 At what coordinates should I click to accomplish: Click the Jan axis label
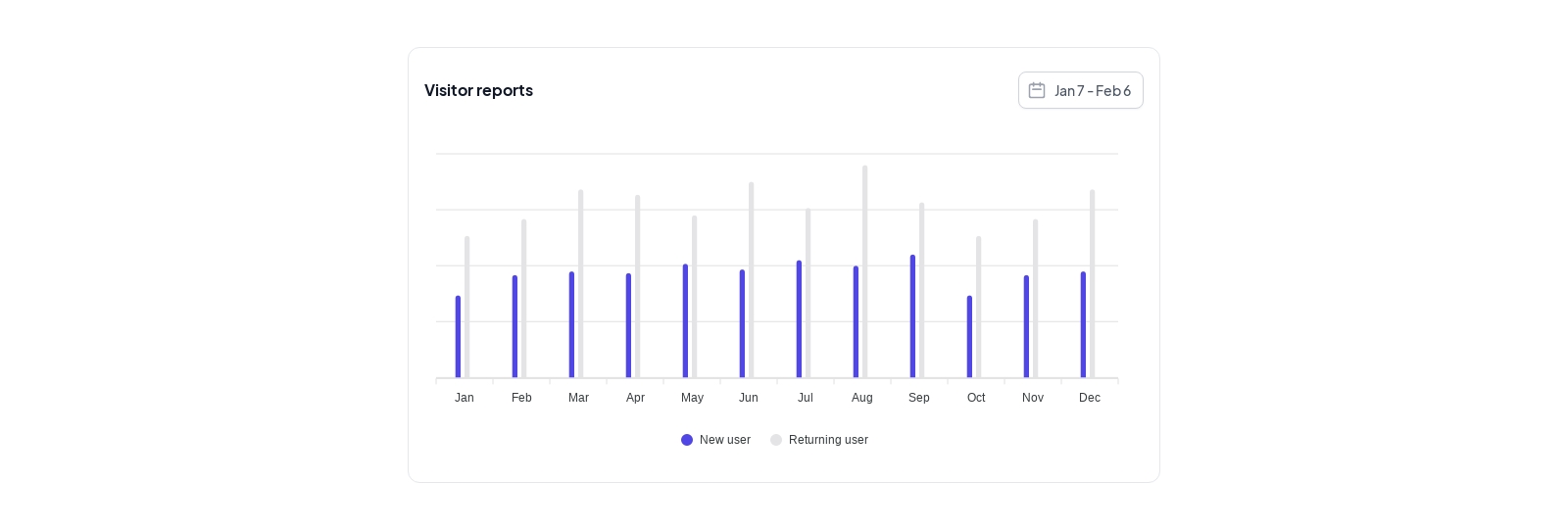point(465,398)
